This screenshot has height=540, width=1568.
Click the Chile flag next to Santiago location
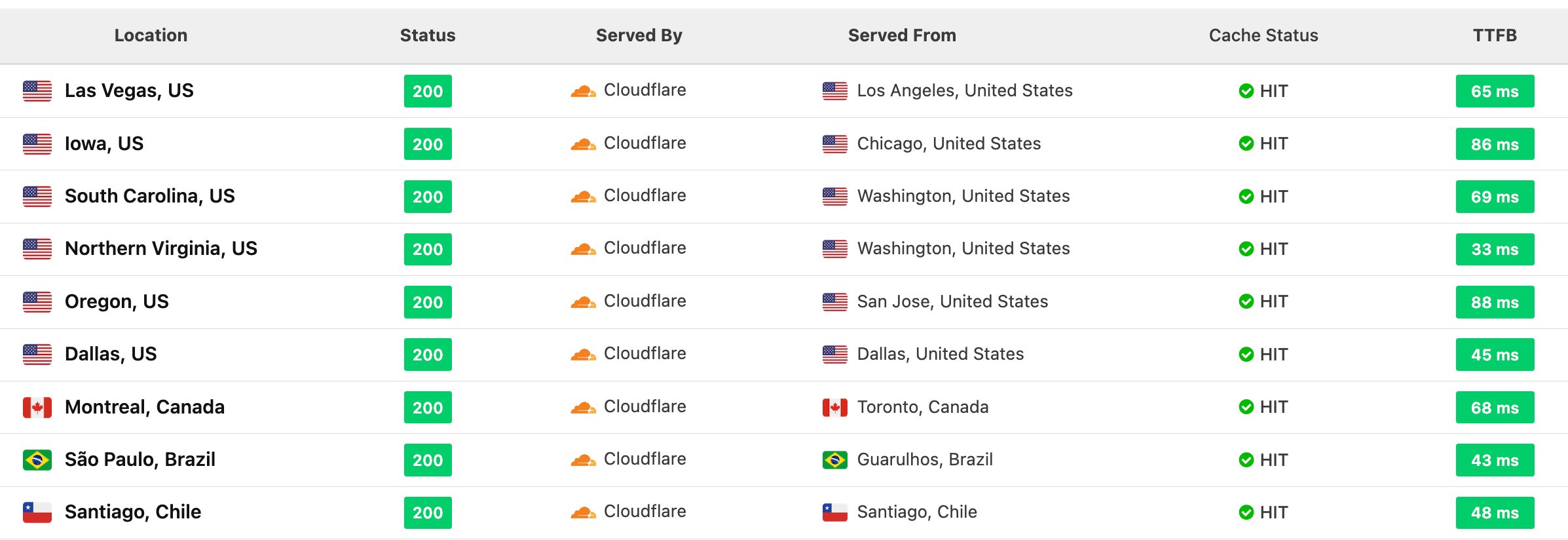tap(37, 512)
